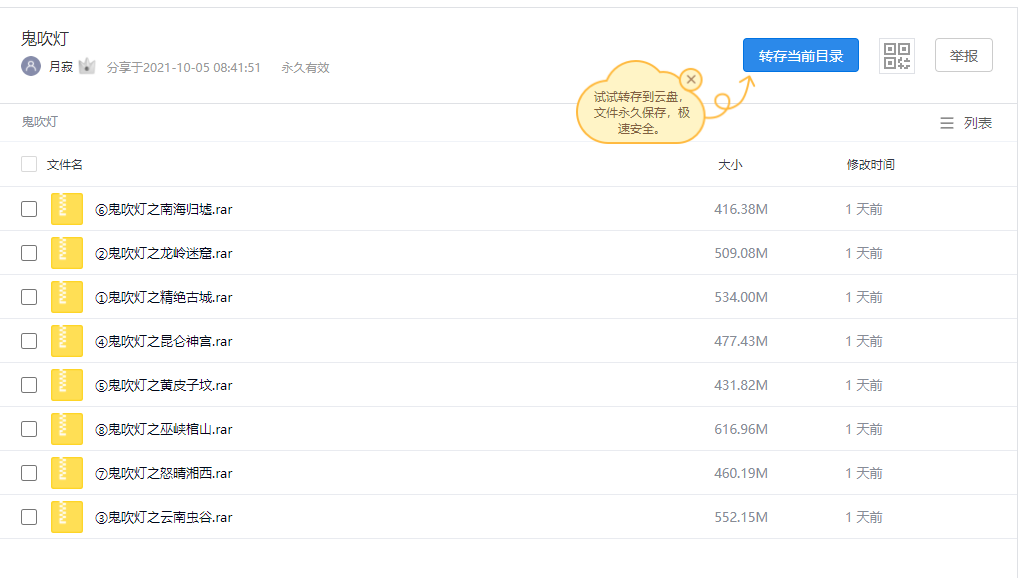Toggle the select-all checkbox beside 文件名
Image resolution: width=1029 pixels, height=578 pixels.
tap(29, 164)
